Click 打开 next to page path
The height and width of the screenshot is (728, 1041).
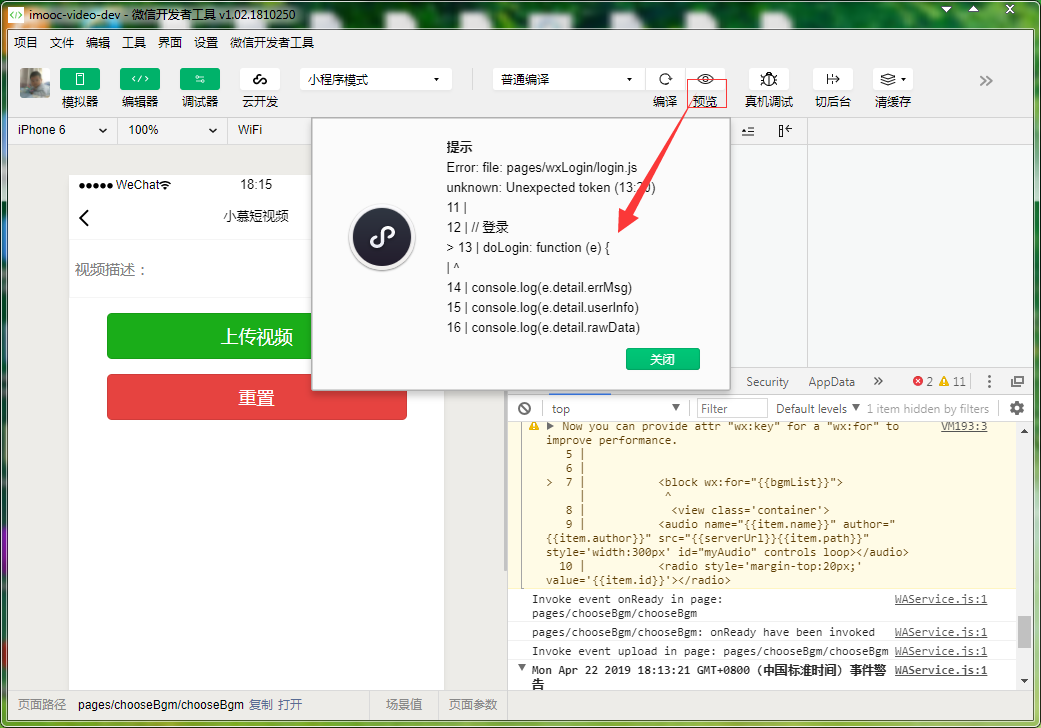coord(290,705)
